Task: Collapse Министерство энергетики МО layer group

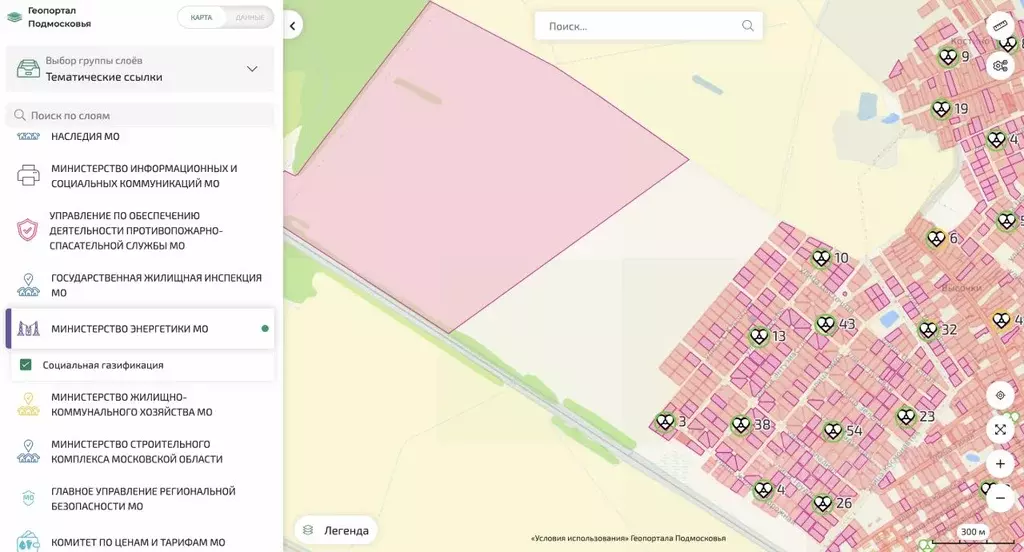Action: pyautogui.click(x=140, y=329)
